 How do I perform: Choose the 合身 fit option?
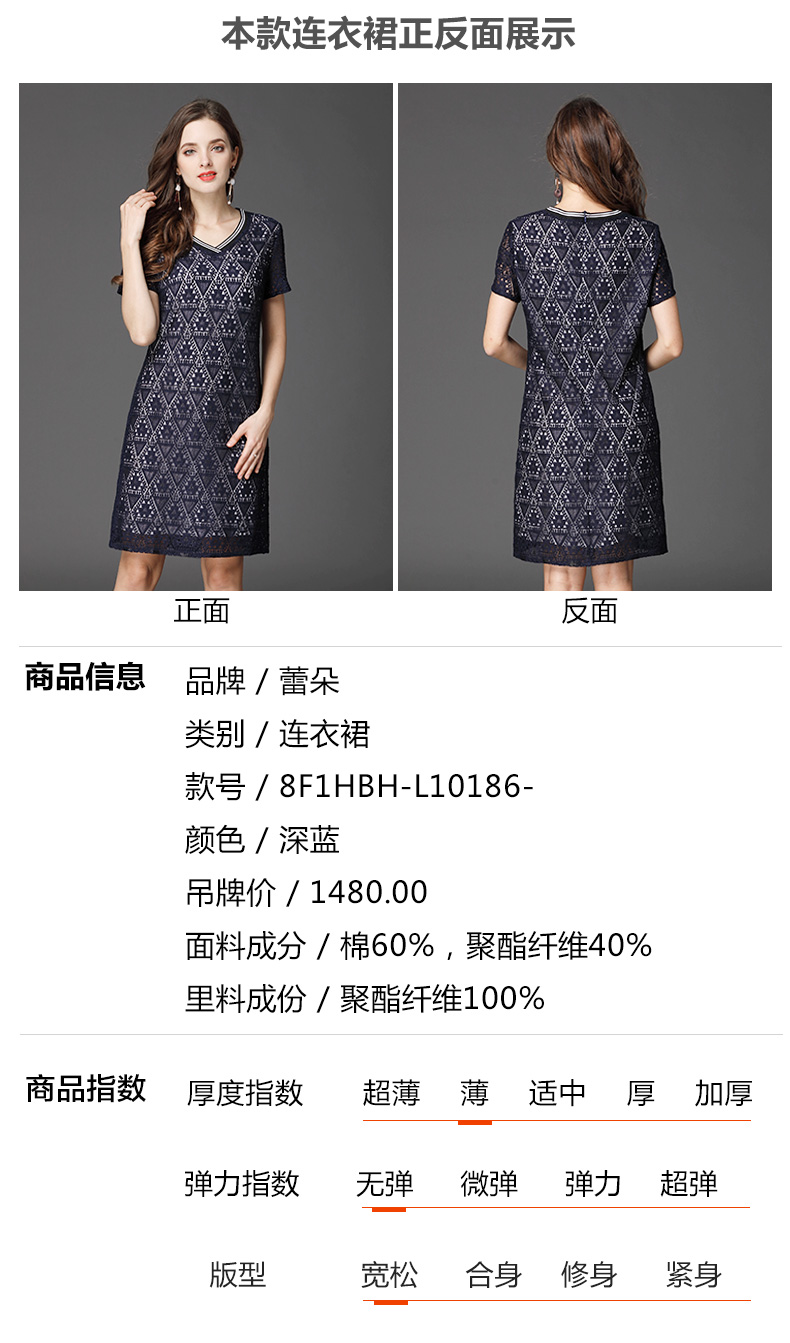(494, 1275)
